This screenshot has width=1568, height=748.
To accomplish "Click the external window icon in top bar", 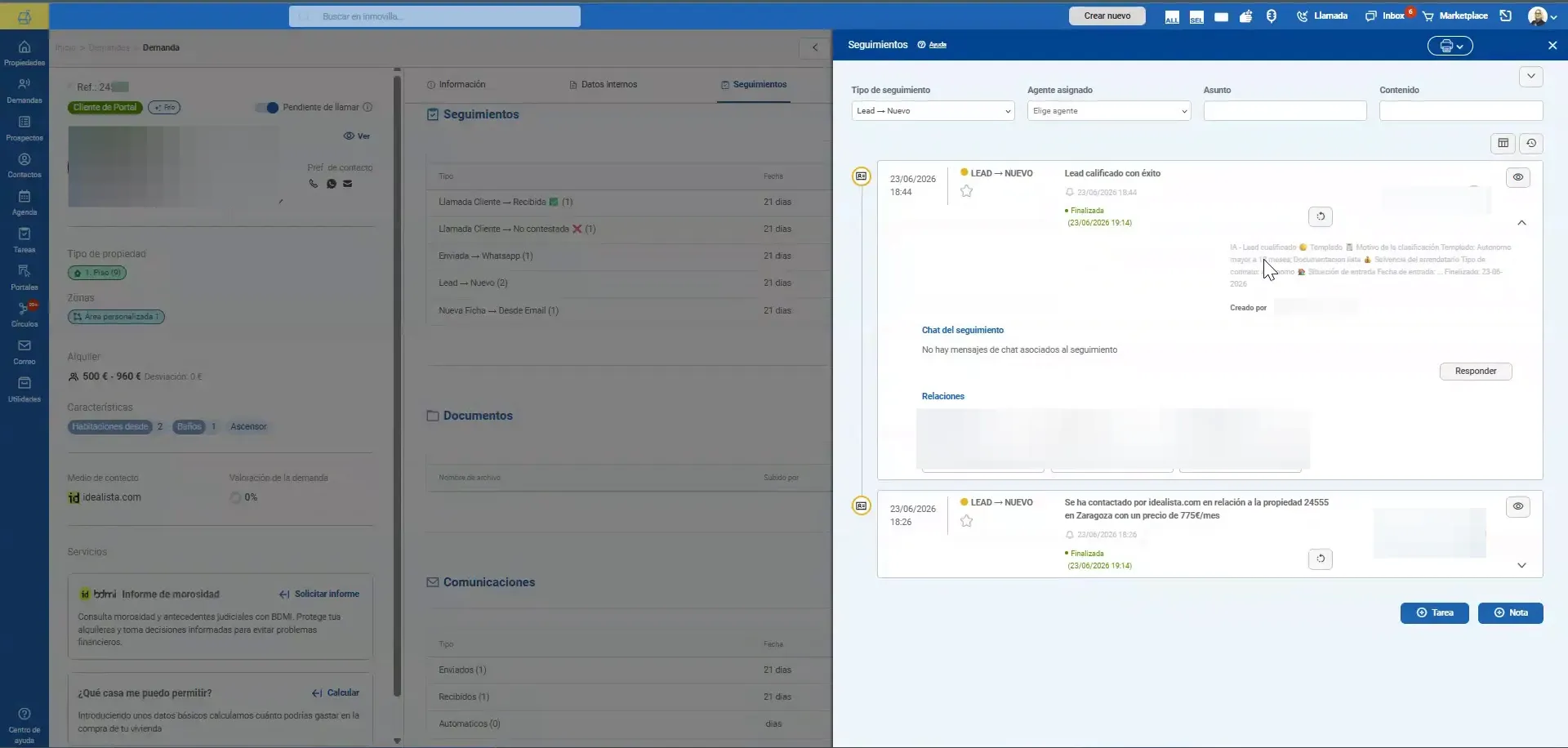I will pos(1506,16).
